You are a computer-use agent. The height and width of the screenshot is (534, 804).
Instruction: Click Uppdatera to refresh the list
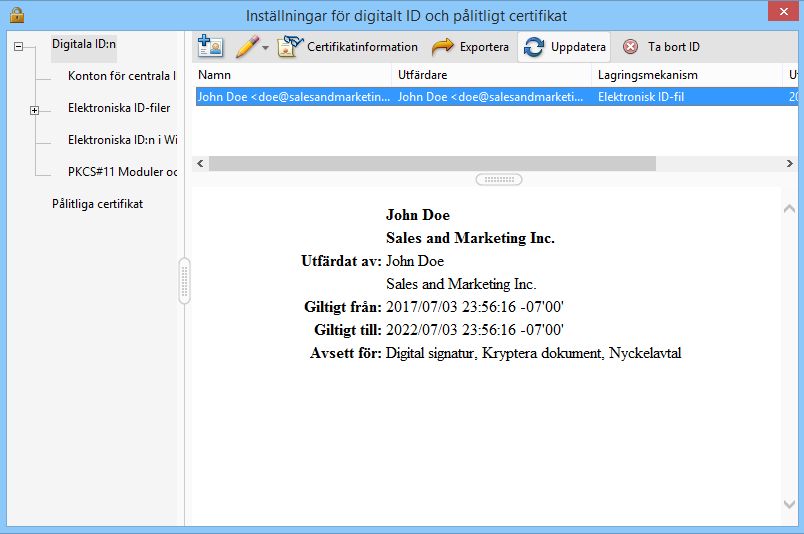click(564, 47)
